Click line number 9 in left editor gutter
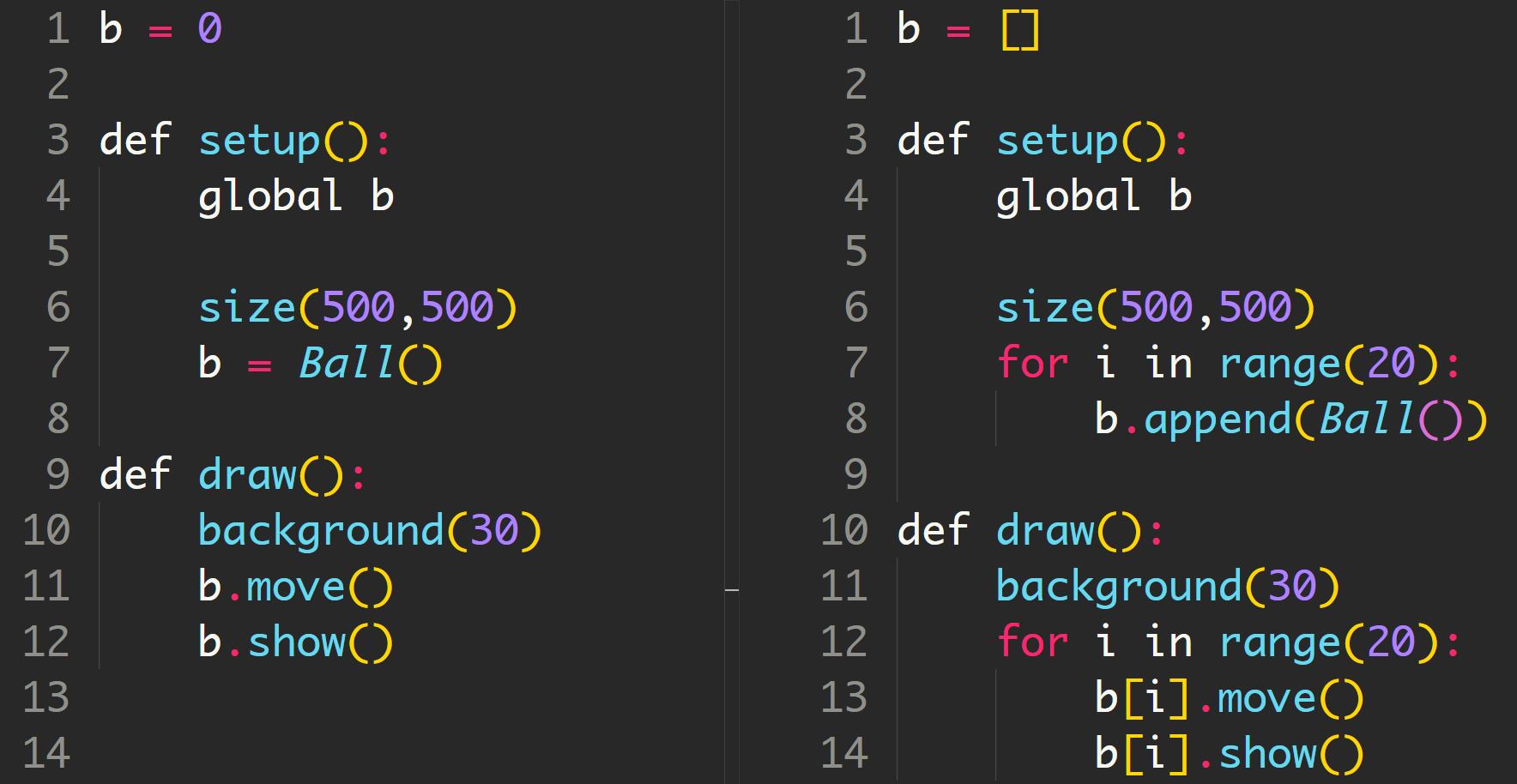The width and height of the screenshot is (1517, 784). click(x=57, y=474)
